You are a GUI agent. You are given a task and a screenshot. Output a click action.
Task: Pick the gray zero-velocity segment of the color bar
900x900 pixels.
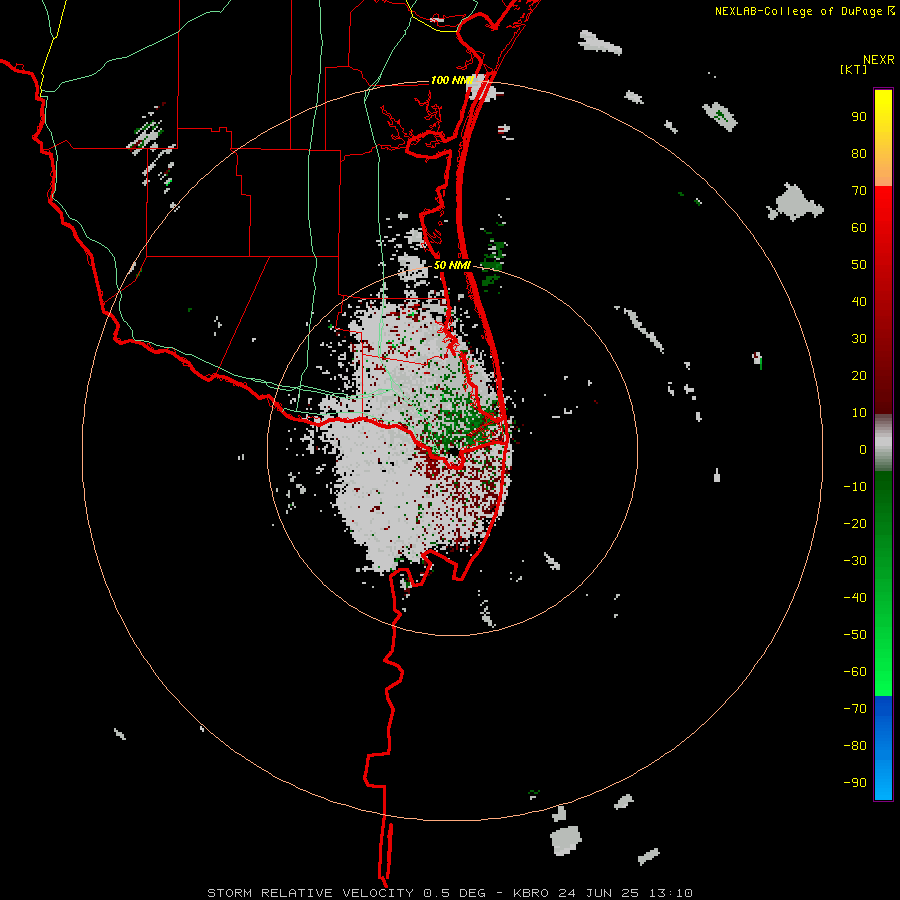click(x=883, y=443)
